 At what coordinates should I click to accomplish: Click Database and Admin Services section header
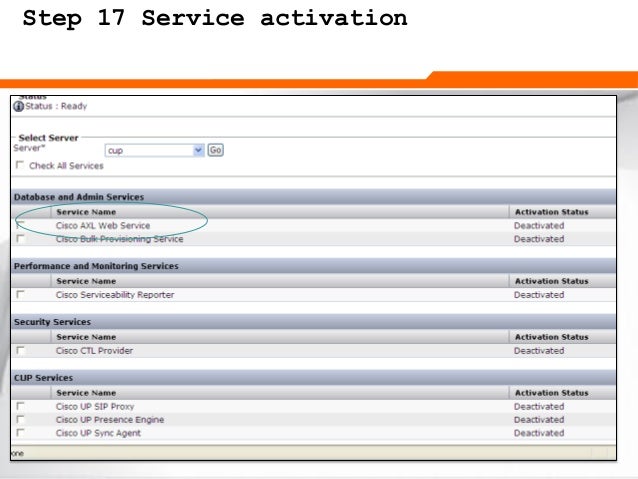[x=313, y=197]
